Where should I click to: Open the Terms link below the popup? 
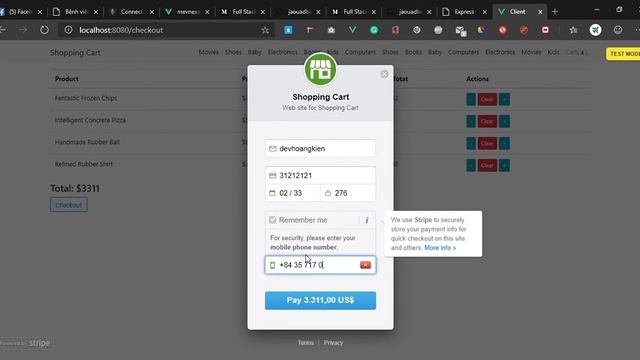point(306,343)
